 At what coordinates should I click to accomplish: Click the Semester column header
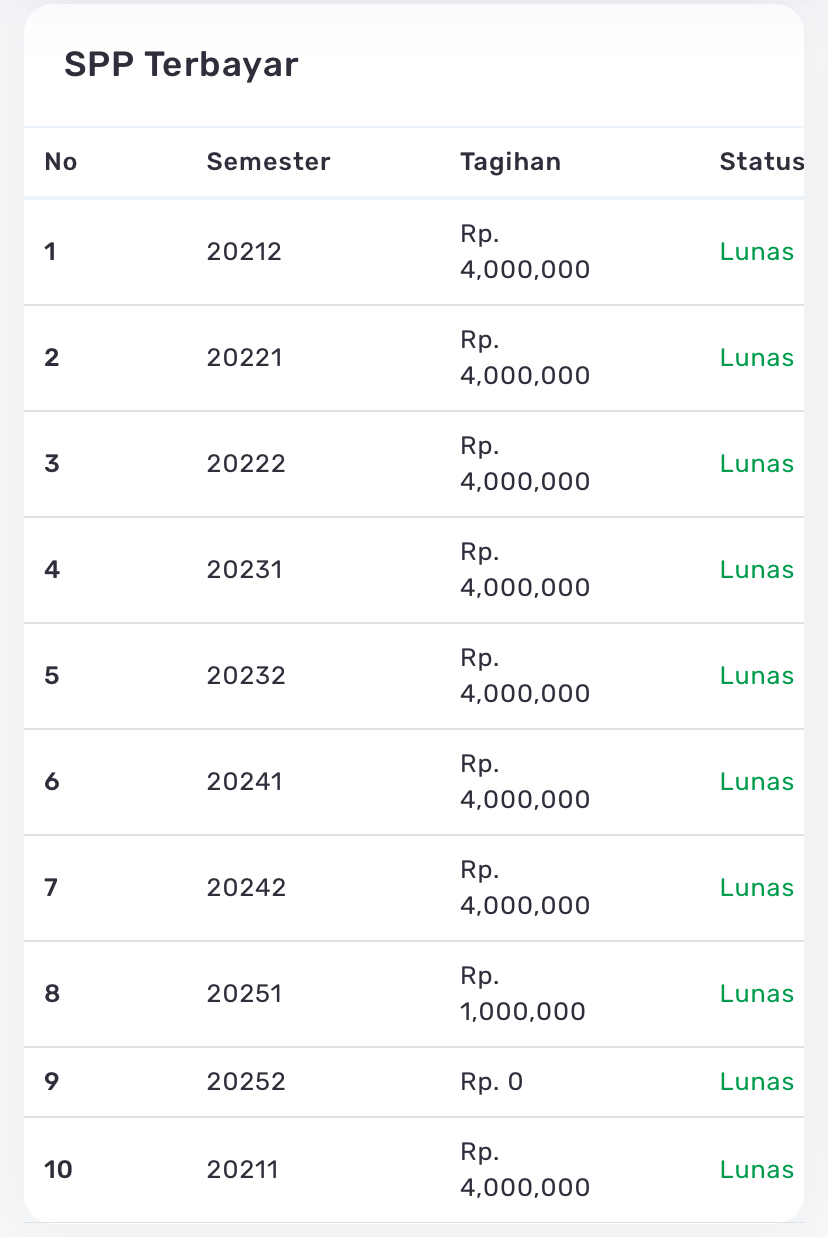pyautogui.click(x=268, y=162)
